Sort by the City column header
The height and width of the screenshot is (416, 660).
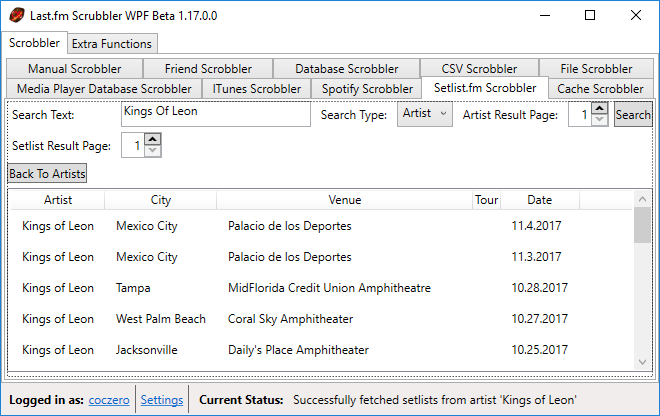coord(161,200)
